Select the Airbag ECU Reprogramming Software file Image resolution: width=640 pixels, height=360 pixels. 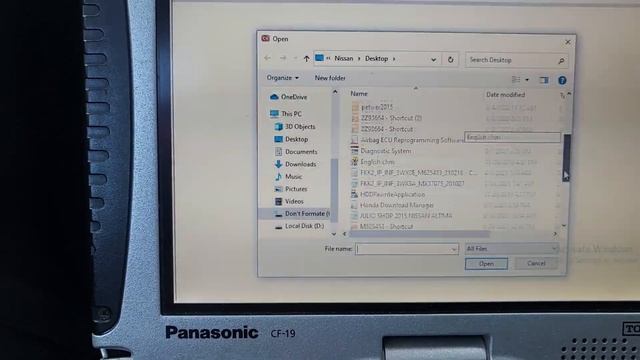click(412, 140)
